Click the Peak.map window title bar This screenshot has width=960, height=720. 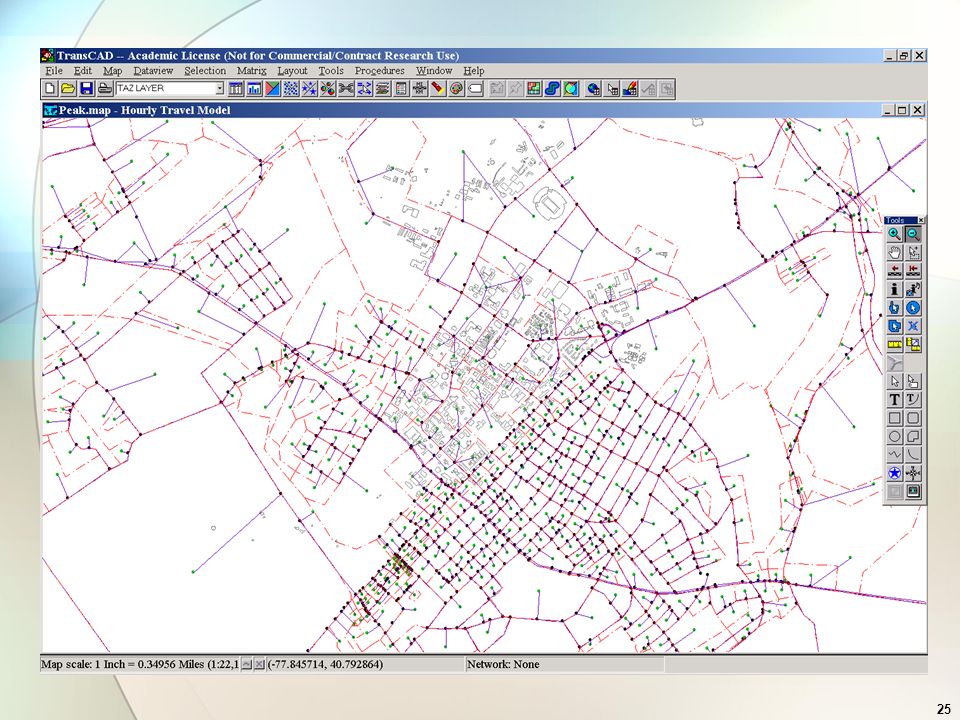click(484, 110)
